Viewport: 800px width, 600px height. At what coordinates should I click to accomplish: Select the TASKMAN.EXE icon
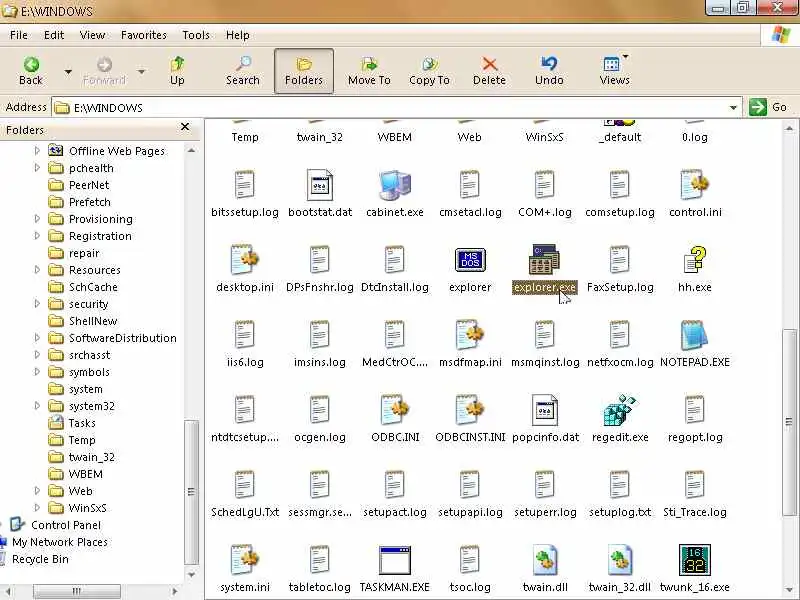coord(395,560)
